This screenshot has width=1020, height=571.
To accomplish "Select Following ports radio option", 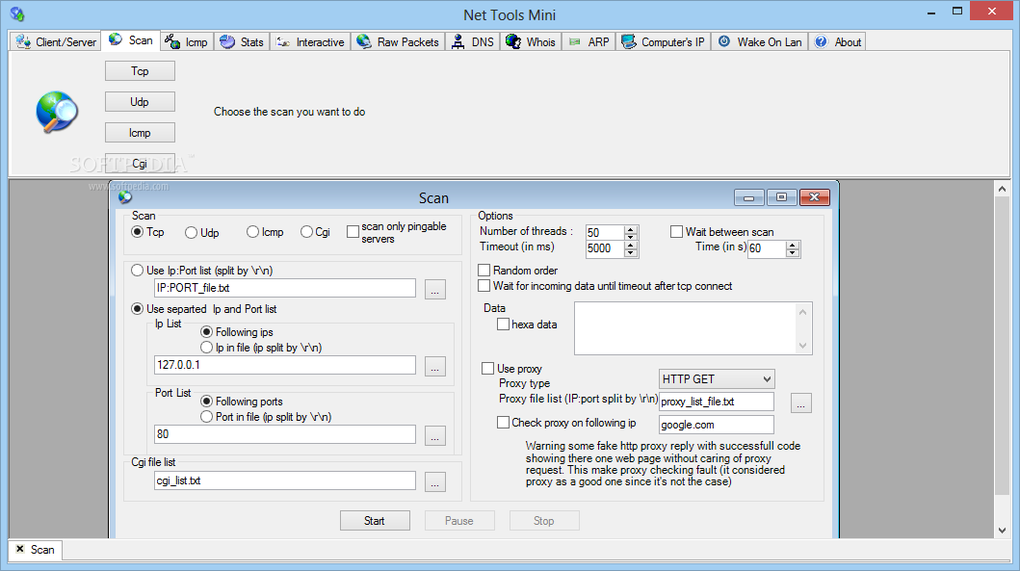I will point(206,401).
